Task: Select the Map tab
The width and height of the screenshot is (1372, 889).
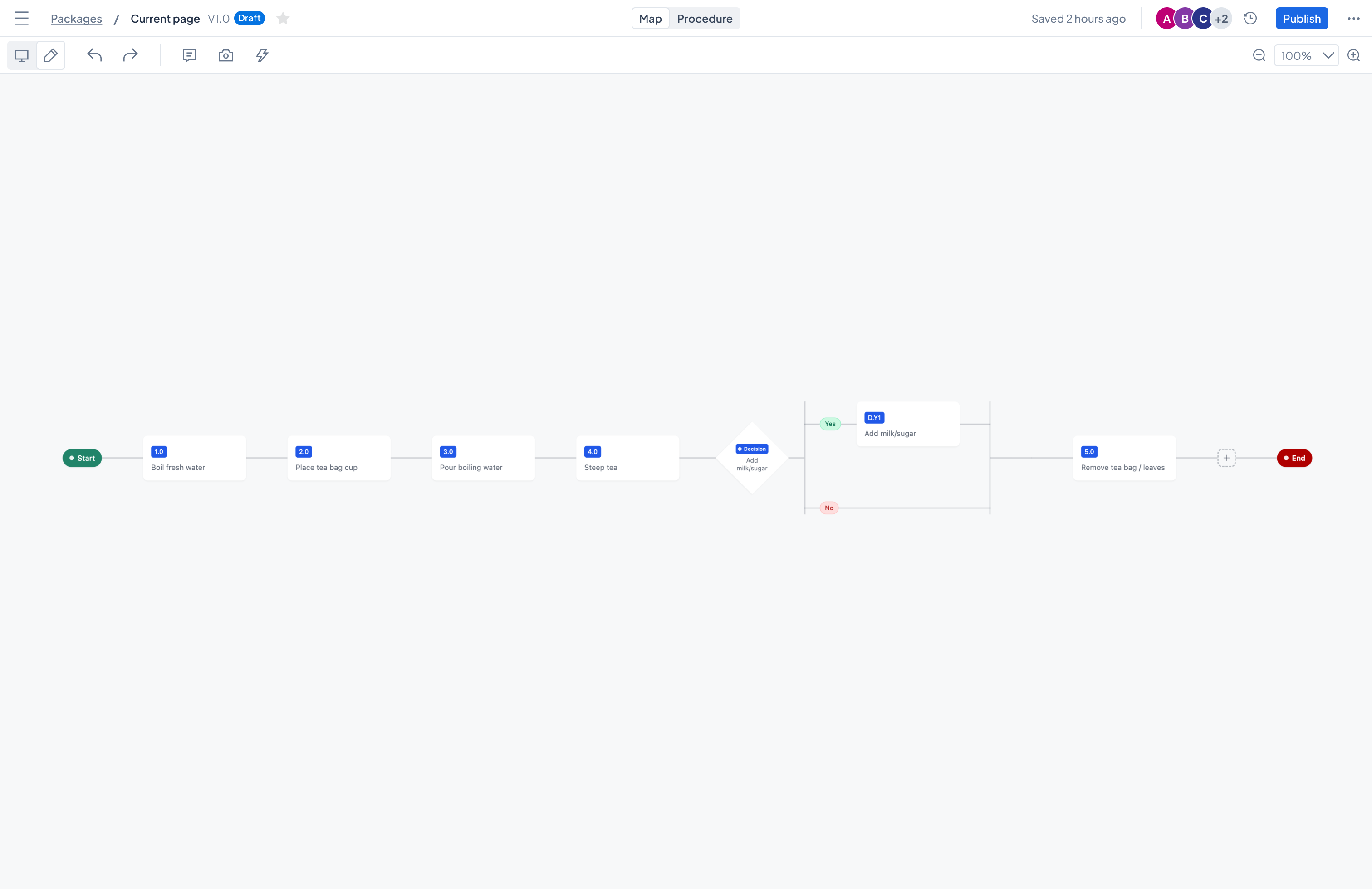Action: [650, 18]
